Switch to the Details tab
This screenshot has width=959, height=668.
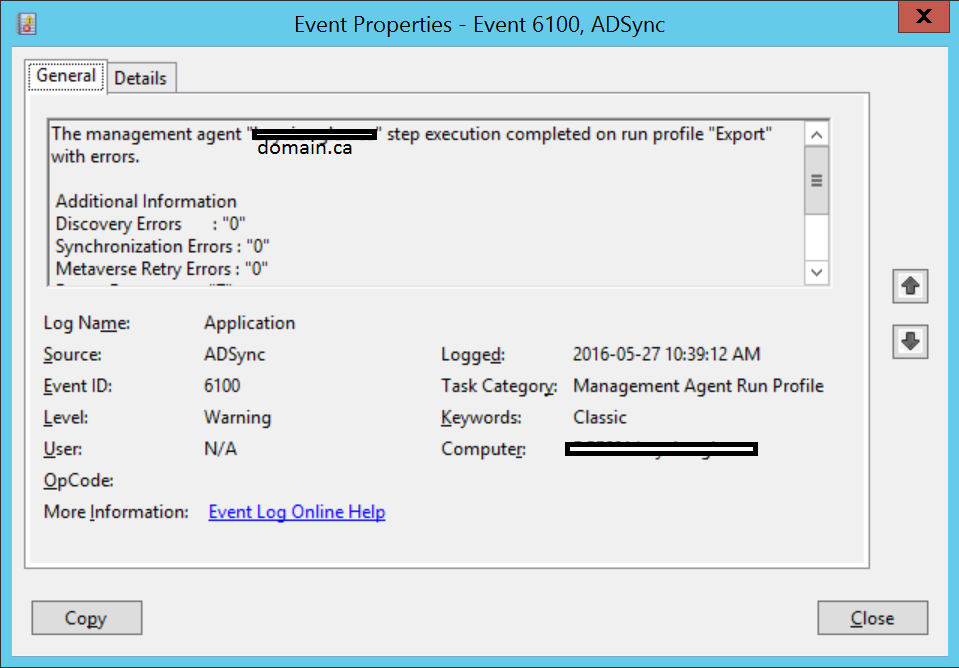click(141, 78)
